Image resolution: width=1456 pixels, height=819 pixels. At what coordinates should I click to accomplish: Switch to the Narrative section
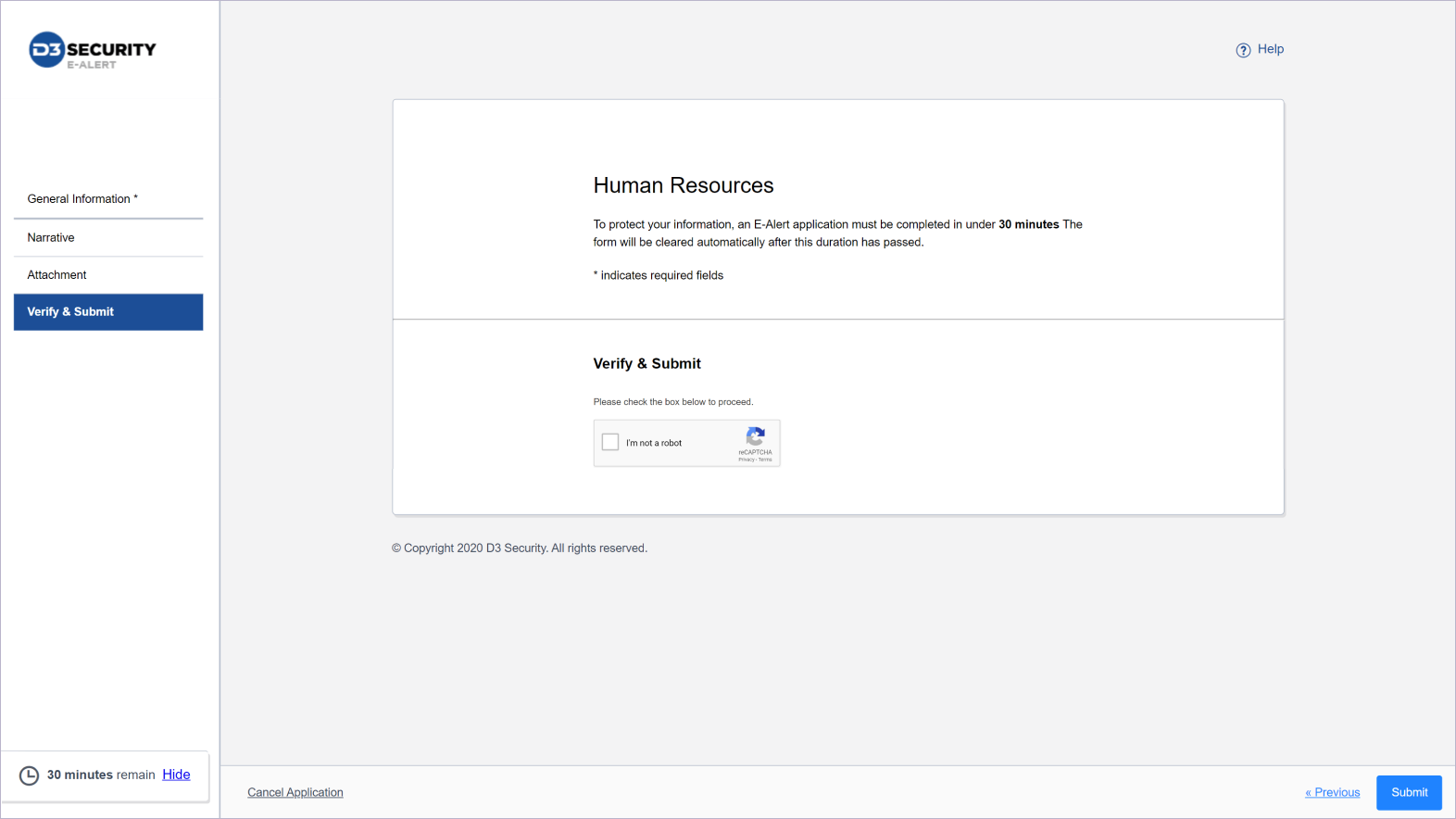(x=51, y=238)
